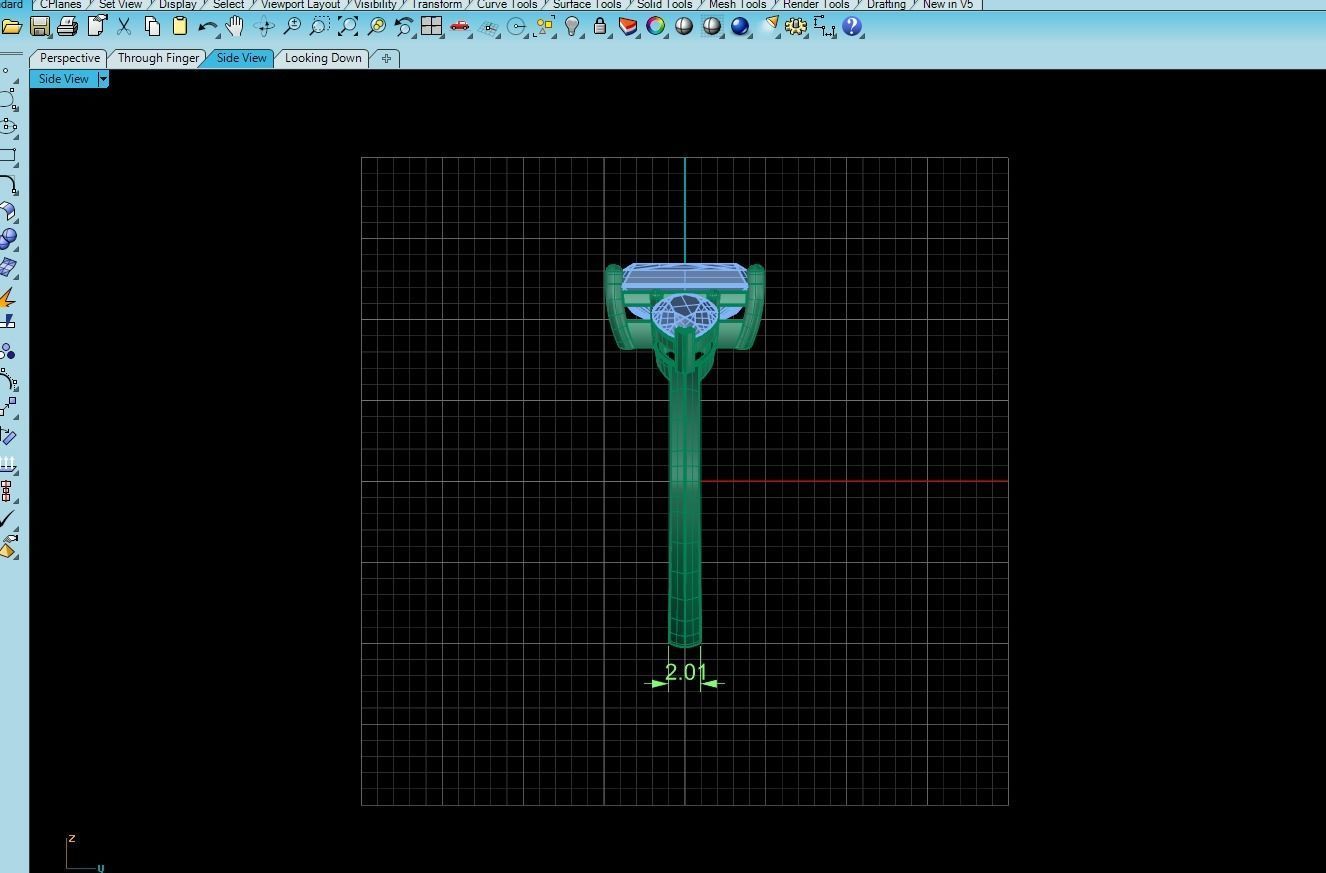This screenshot has height=873, width=1326.
Task: Select the Side View viewport tab
Action: (x=242, y=58)
